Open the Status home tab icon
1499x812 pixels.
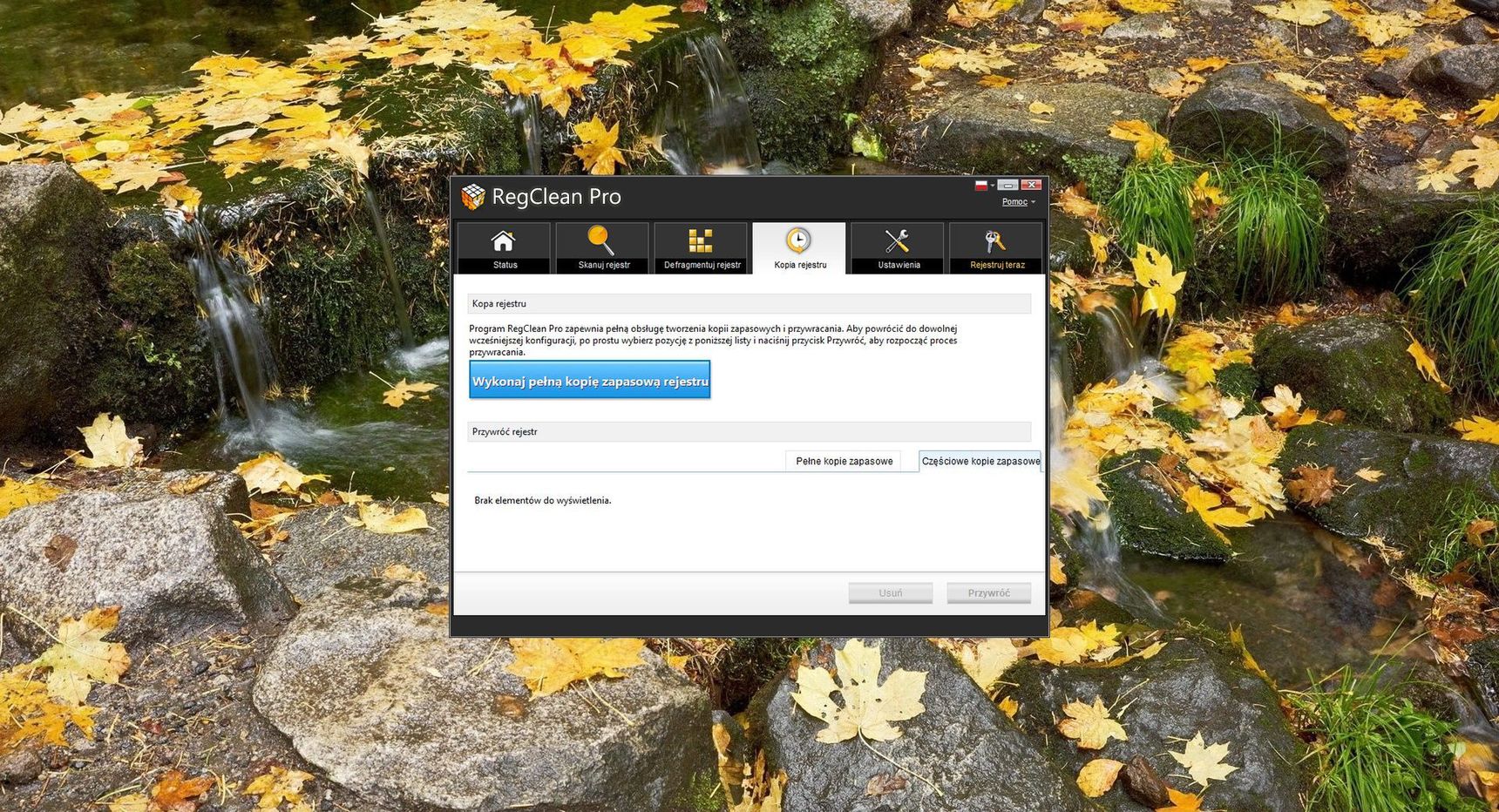(504, 240)
